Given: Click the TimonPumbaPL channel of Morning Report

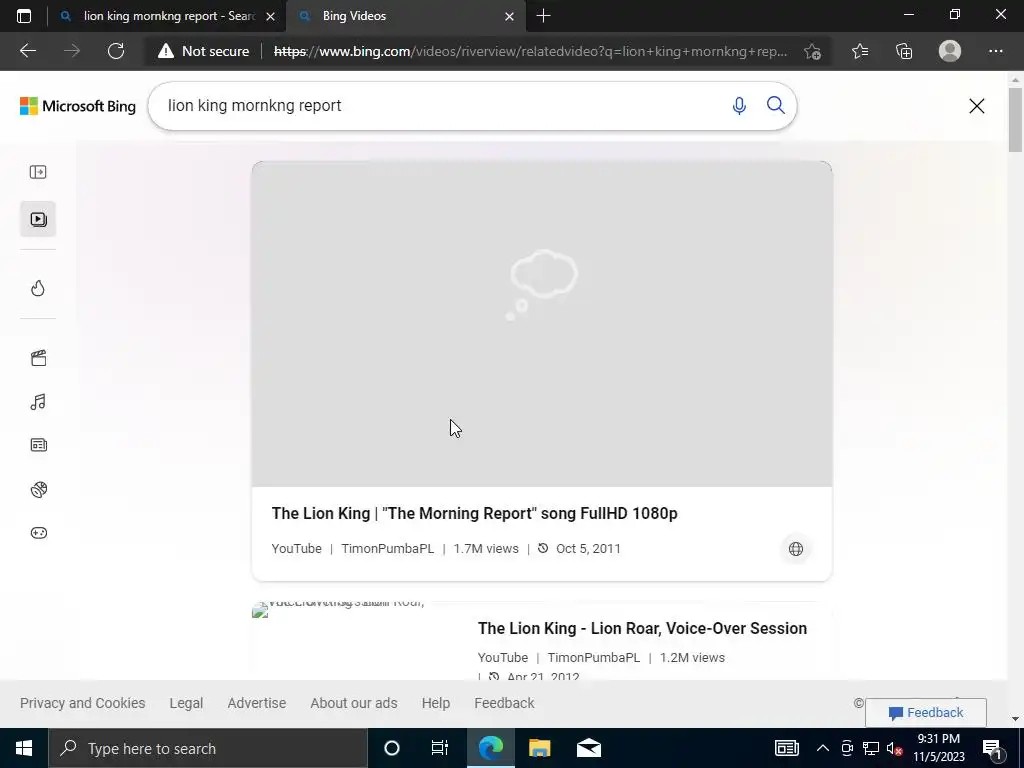Looking at the screenshot, I should coord(387,549).
